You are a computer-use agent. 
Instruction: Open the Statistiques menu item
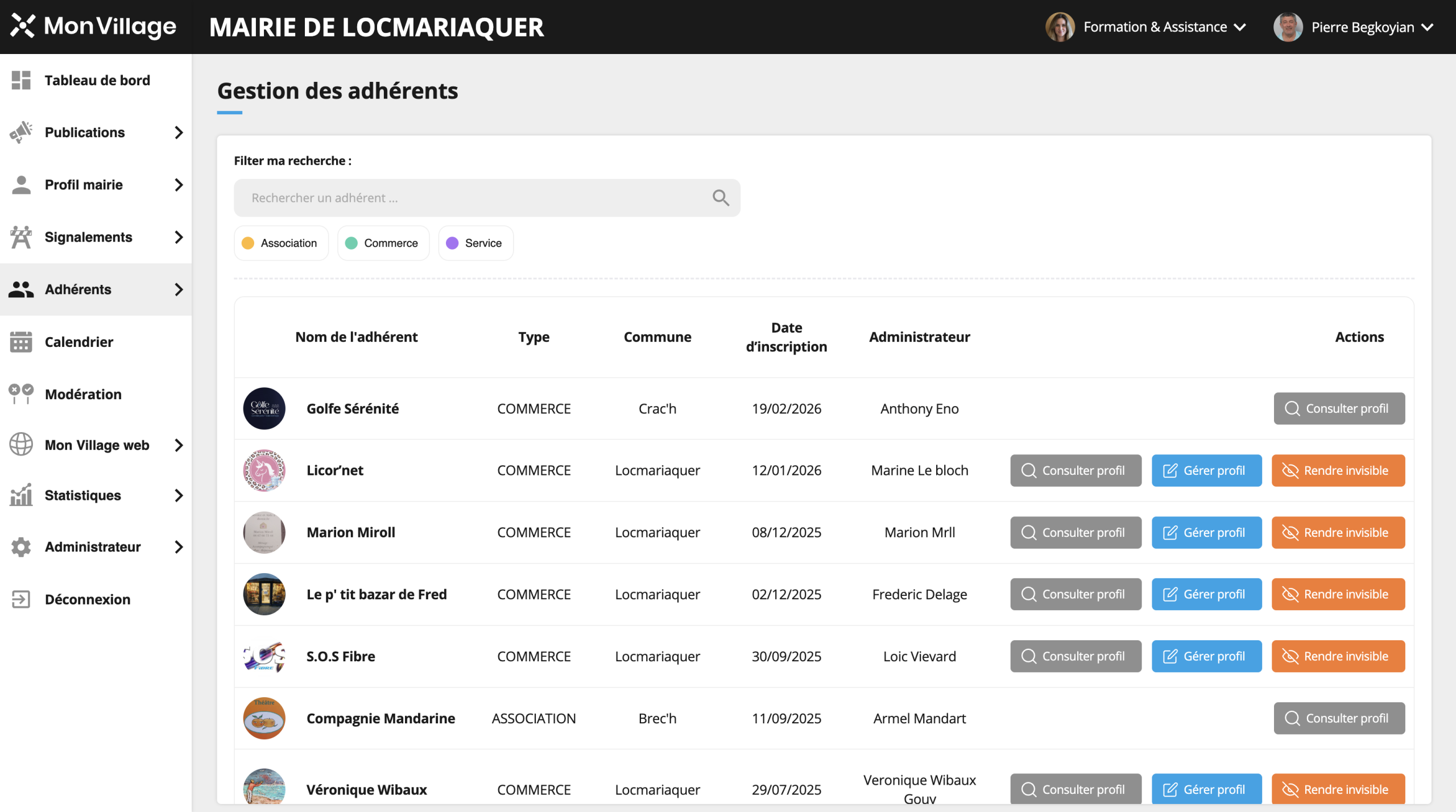[x=83, y=495]
